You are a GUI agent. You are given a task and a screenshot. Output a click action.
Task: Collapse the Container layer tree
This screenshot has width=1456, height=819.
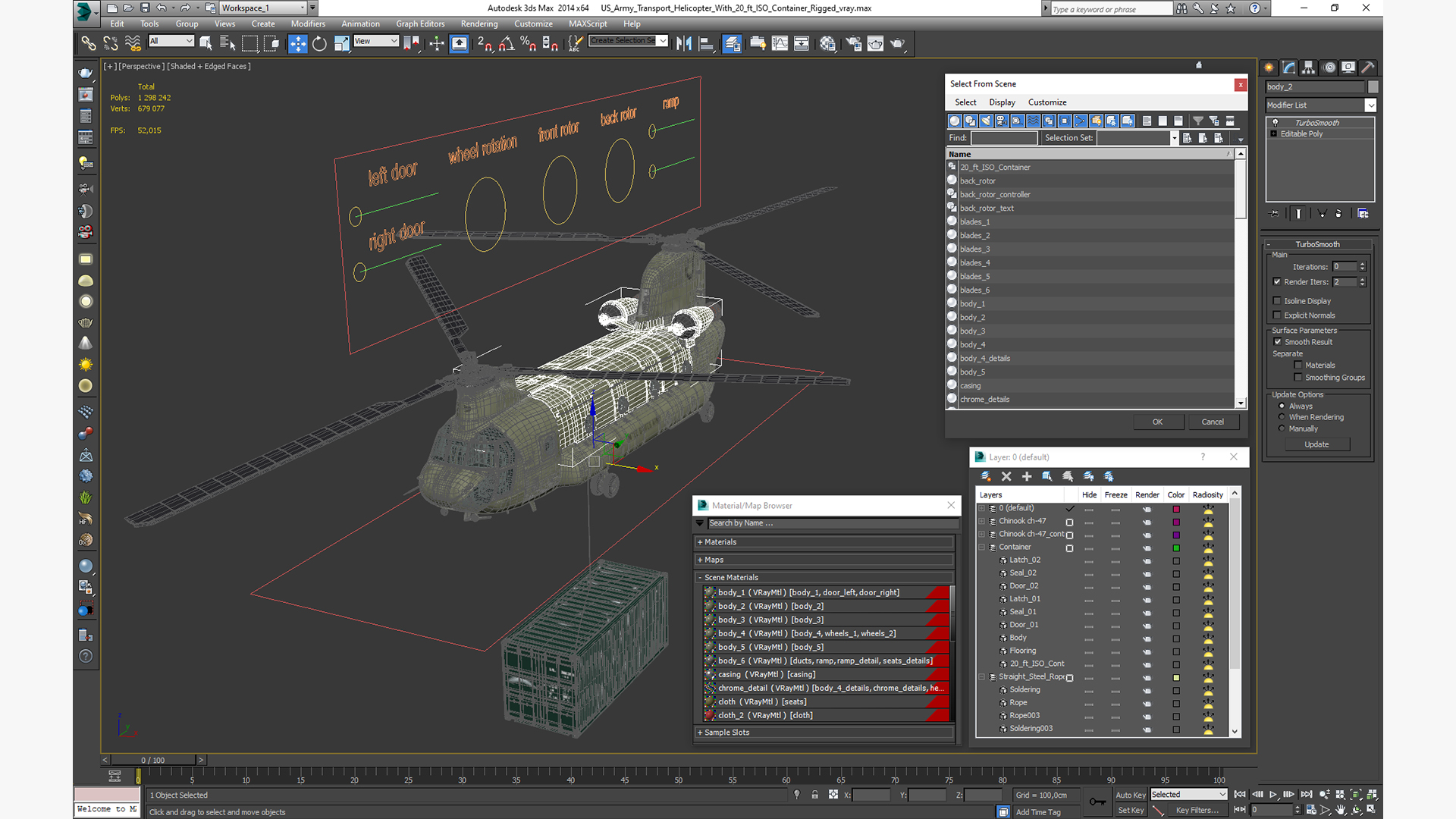[x=982, y=547]
